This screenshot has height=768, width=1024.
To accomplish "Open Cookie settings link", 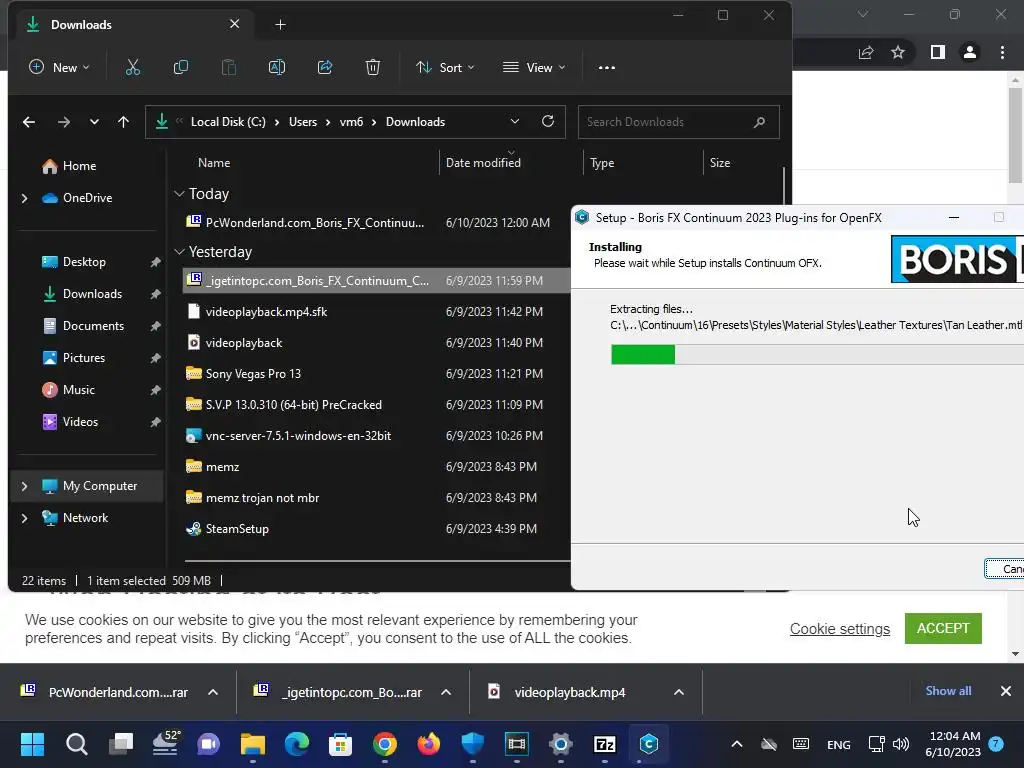I will tap(840, 629).
